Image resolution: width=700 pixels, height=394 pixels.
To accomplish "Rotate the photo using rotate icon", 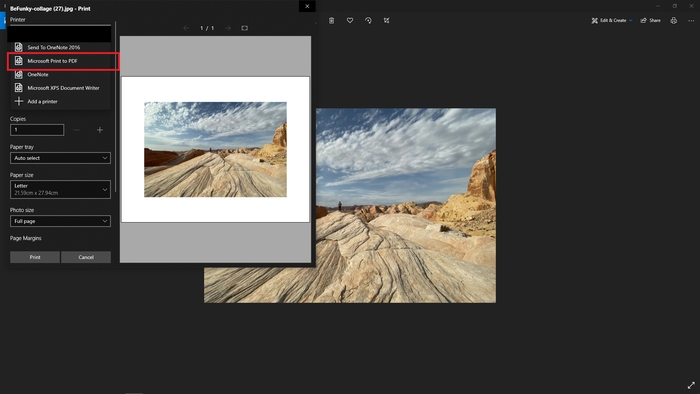I will [x=368, y=21].
